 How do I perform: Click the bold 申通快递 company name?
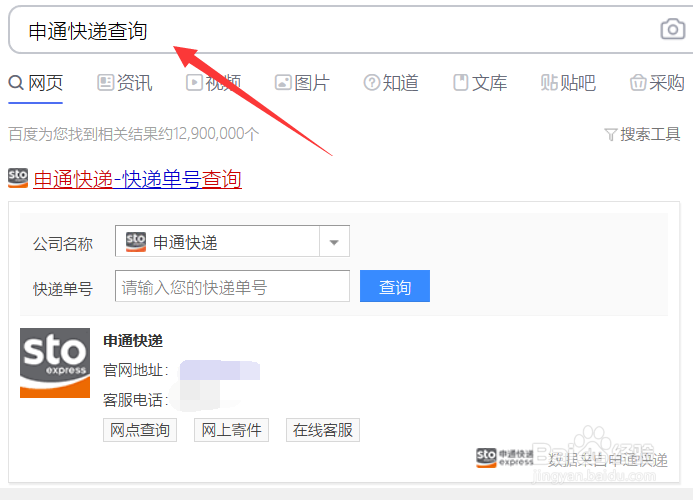click(133, 341)
